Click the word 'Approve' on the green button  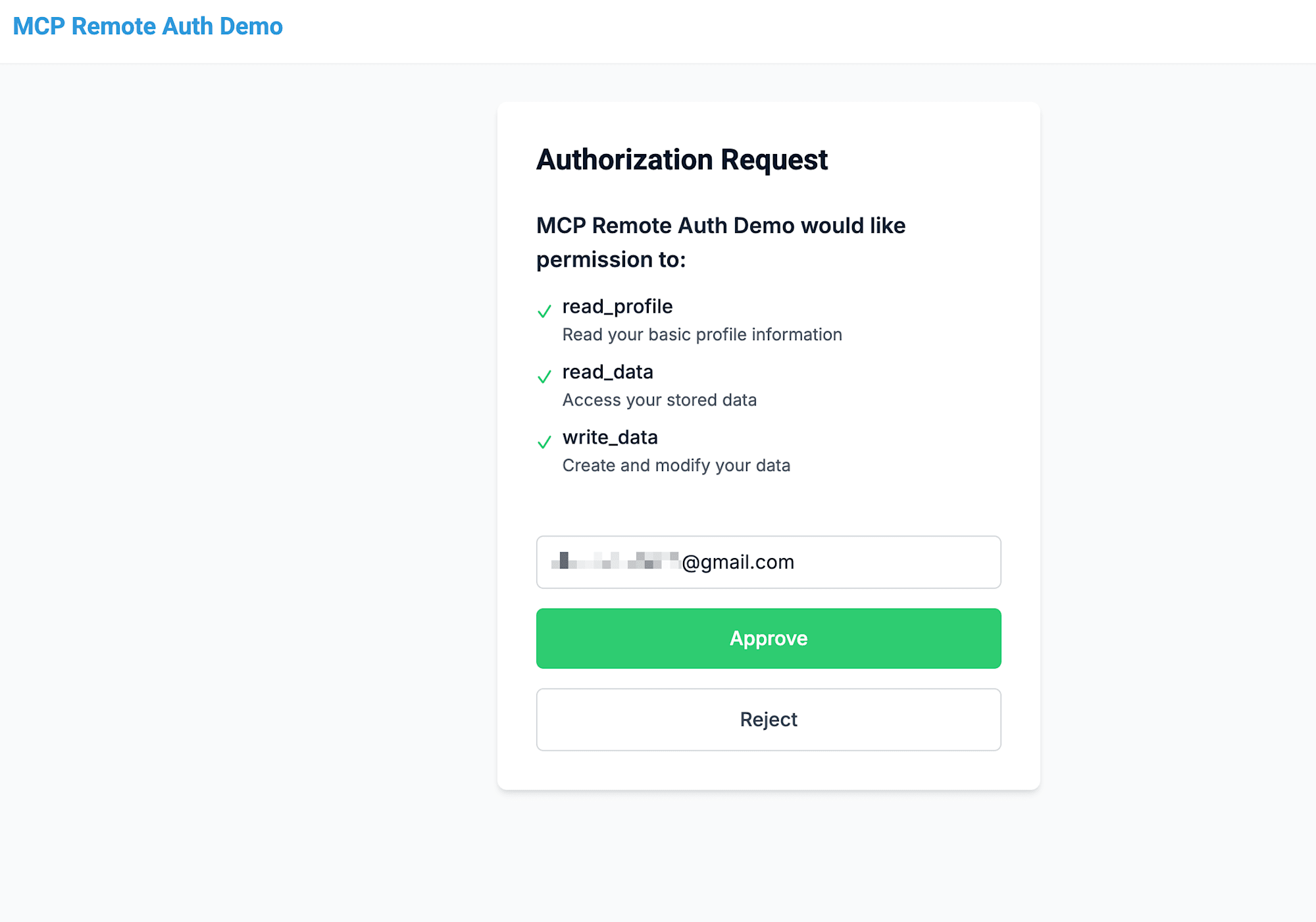pos(769,638)
